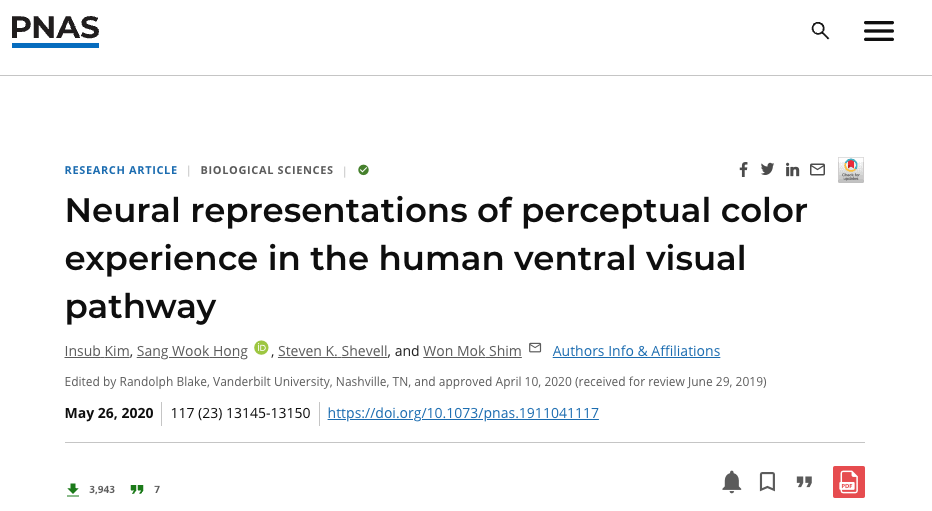Share article via email icon

coord(817,170)
